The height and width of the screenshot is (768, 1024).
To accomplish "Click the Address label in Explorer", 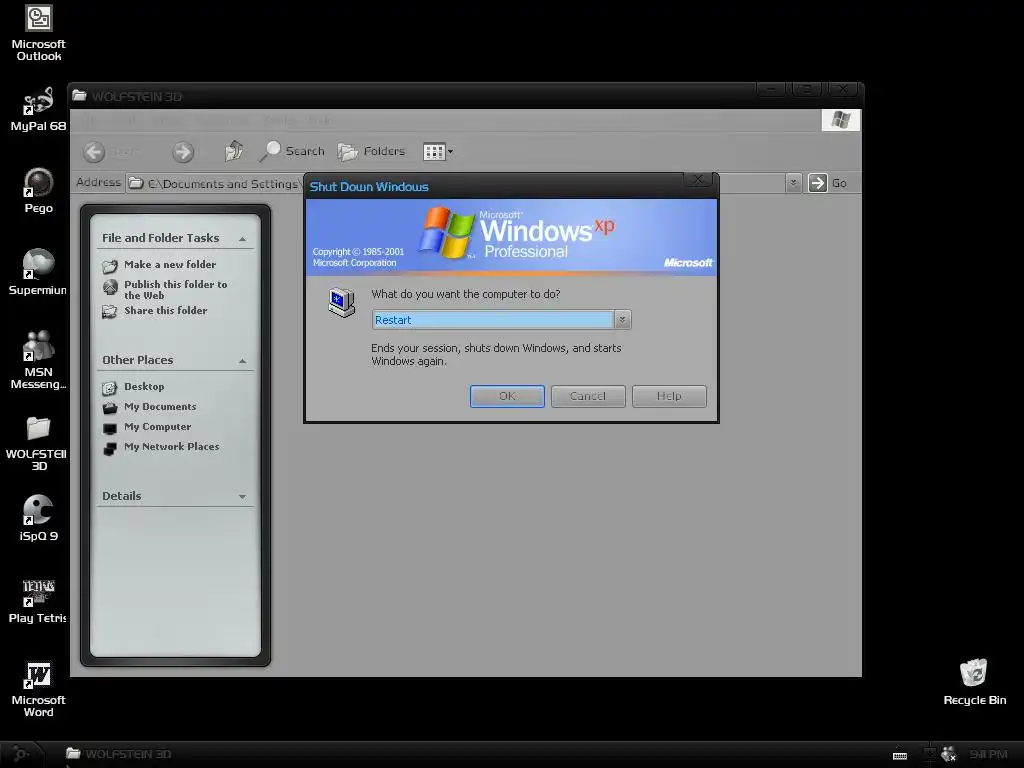I will [x=99, y=182].
